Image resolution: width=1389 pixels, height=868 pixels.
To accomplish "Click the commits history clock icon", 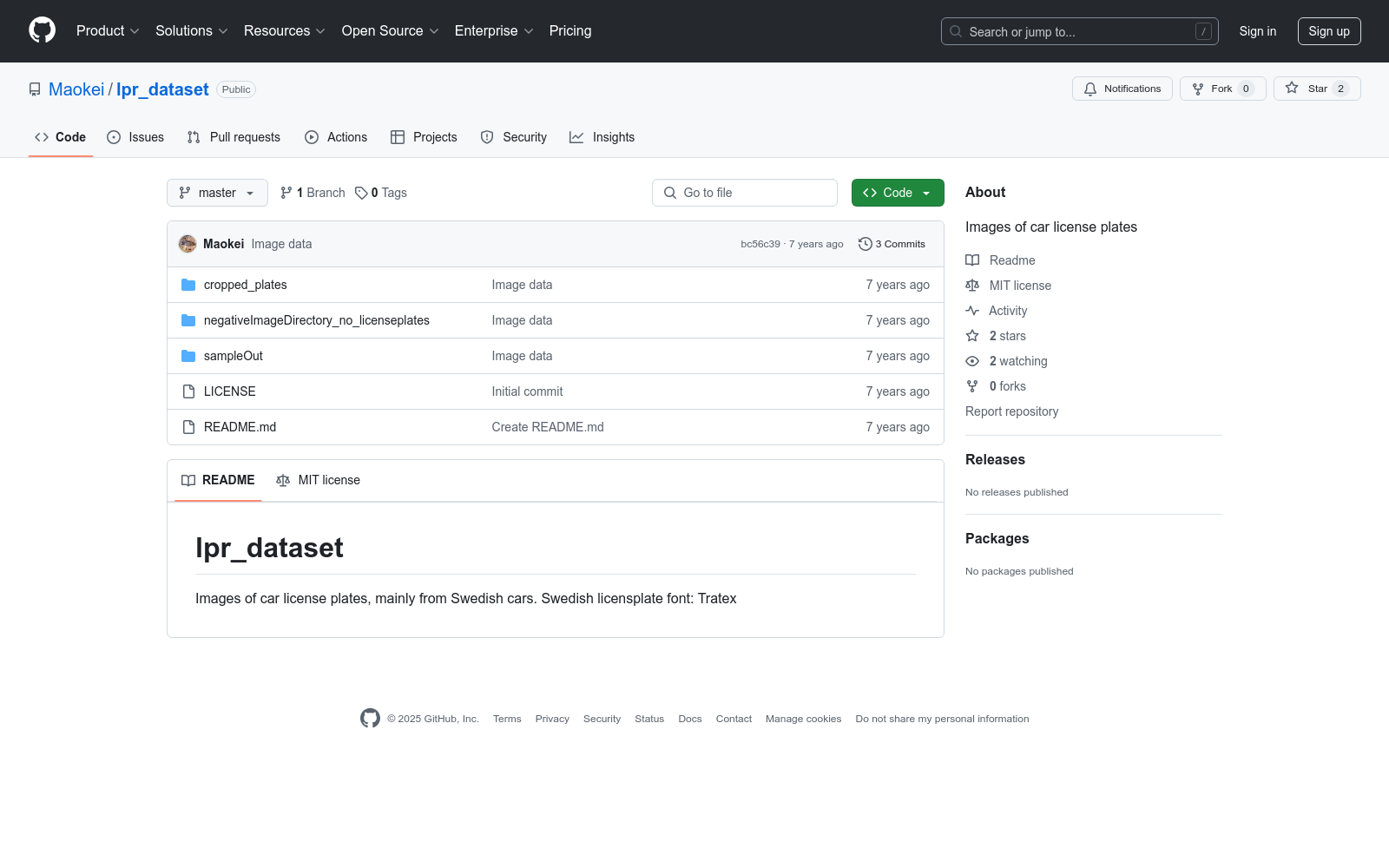I will click(x=865, y=244).
